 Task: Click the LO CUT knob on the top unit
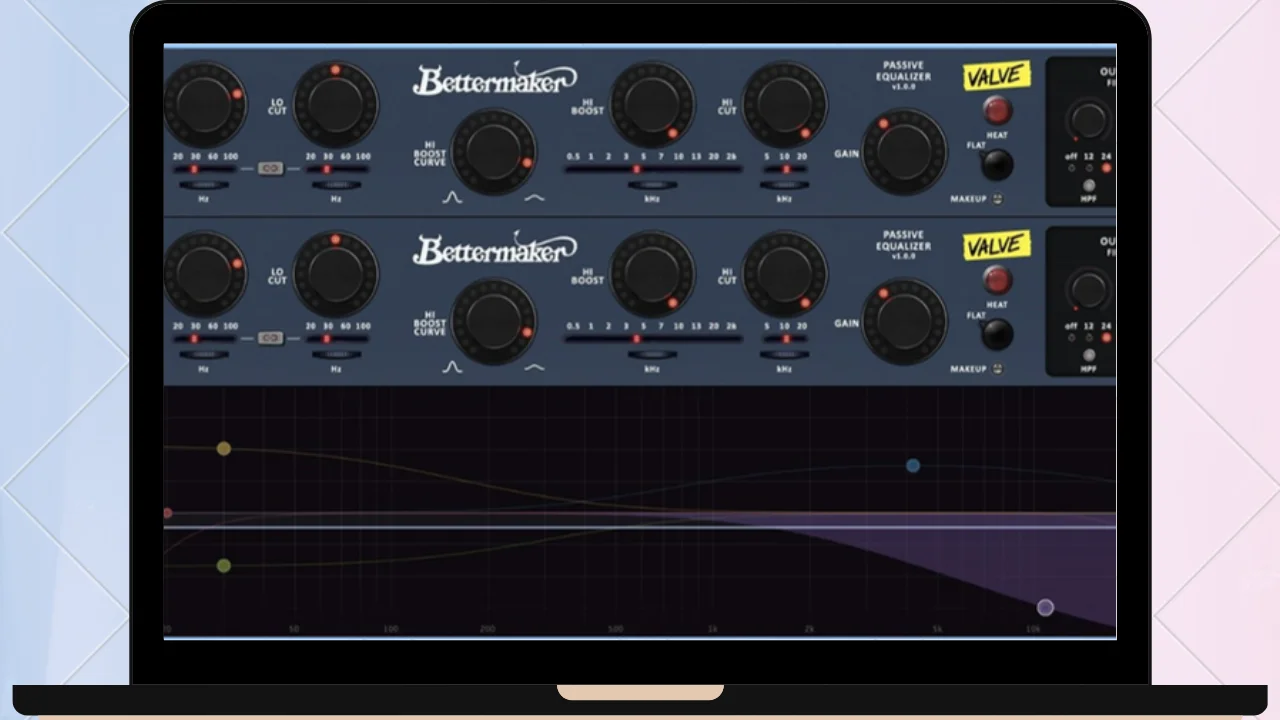coord(335,103)
